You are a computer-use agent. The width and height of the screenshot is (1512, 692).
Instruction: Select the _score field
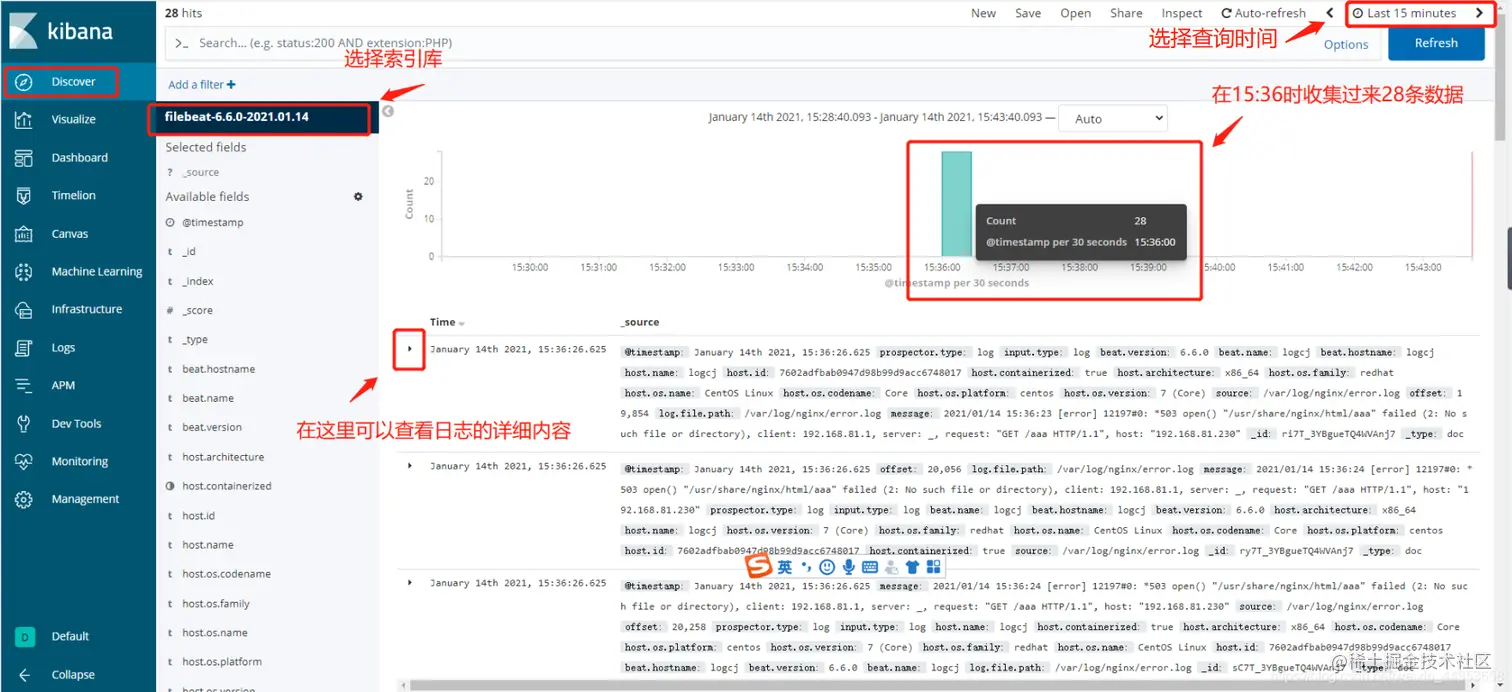coord(197,310)
